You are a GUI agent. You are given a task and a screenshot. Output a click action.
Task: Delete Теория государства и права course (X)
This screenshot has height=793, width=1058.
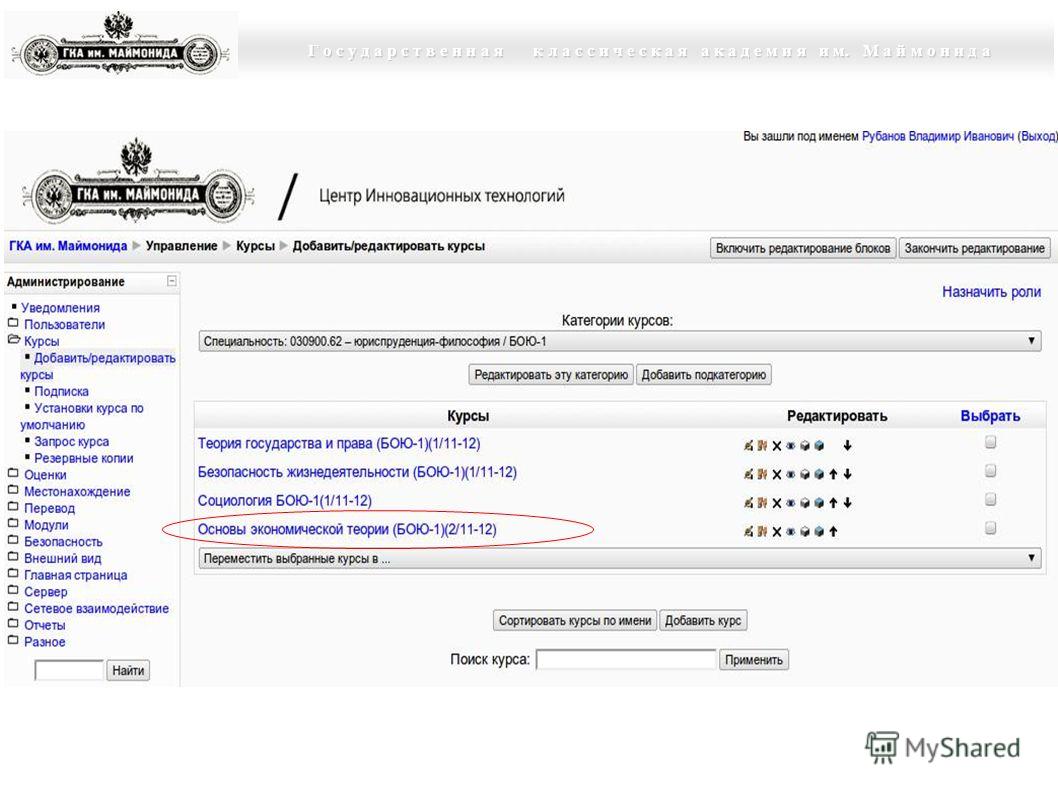point(777,445)
